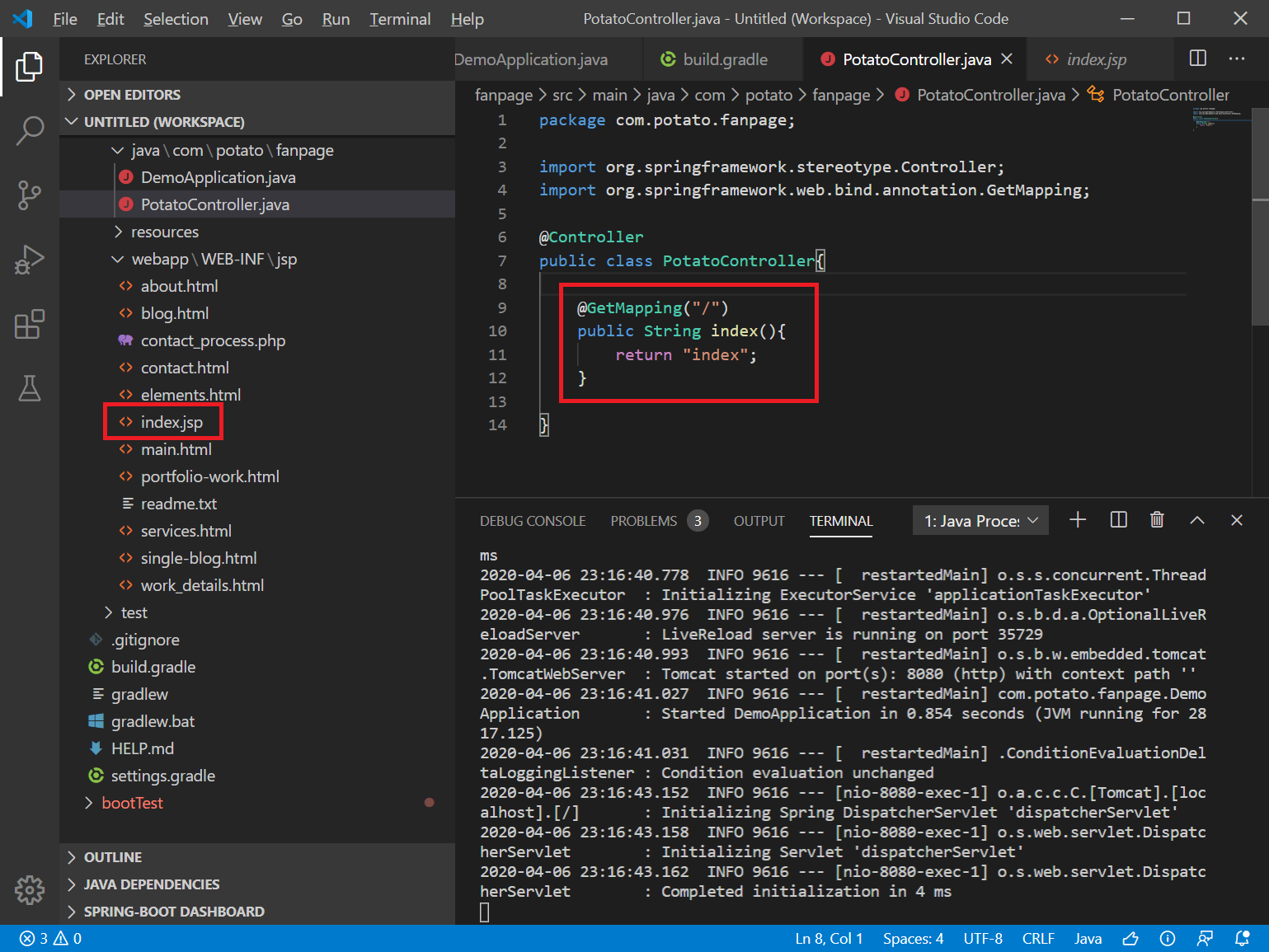Open the Terminal menu
This screenshot has width=1269, height=952.
[400, 19]
